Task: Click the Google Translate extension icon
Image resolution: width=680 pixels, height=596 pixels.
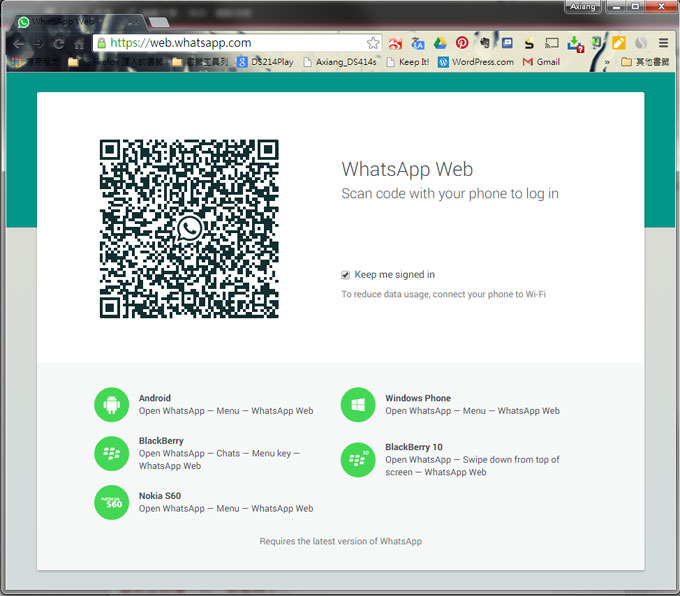Action: point(417,43)
